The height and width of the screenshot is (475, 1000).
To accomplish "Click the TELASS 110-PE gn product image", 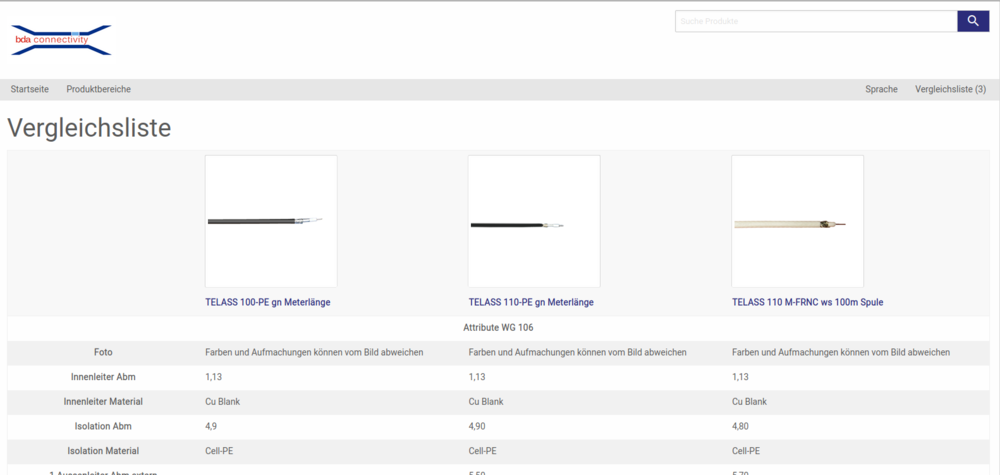I will pyautogui.click(x=534, y=221).
